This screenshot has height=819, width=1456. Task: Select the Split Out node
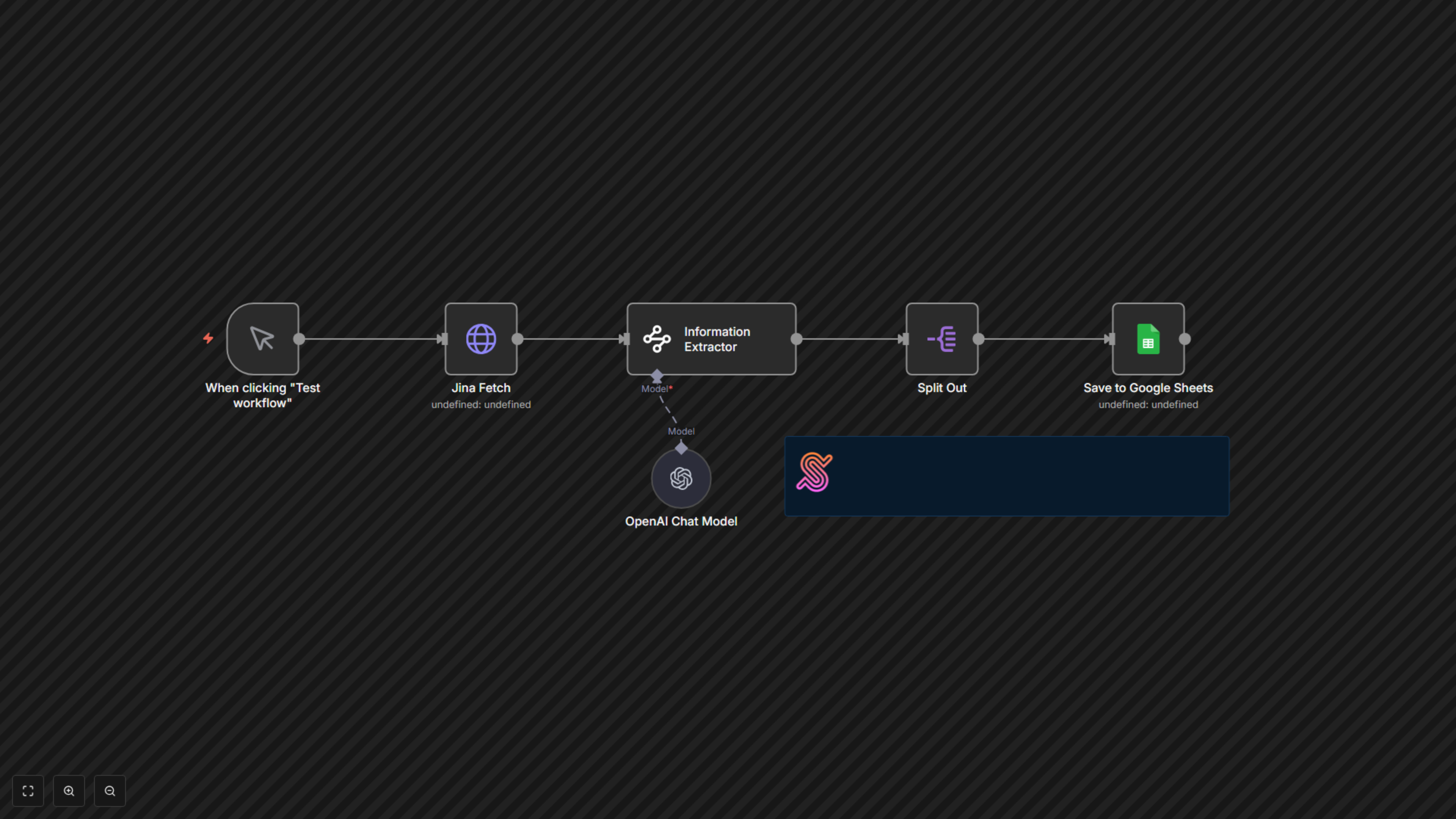941,339
